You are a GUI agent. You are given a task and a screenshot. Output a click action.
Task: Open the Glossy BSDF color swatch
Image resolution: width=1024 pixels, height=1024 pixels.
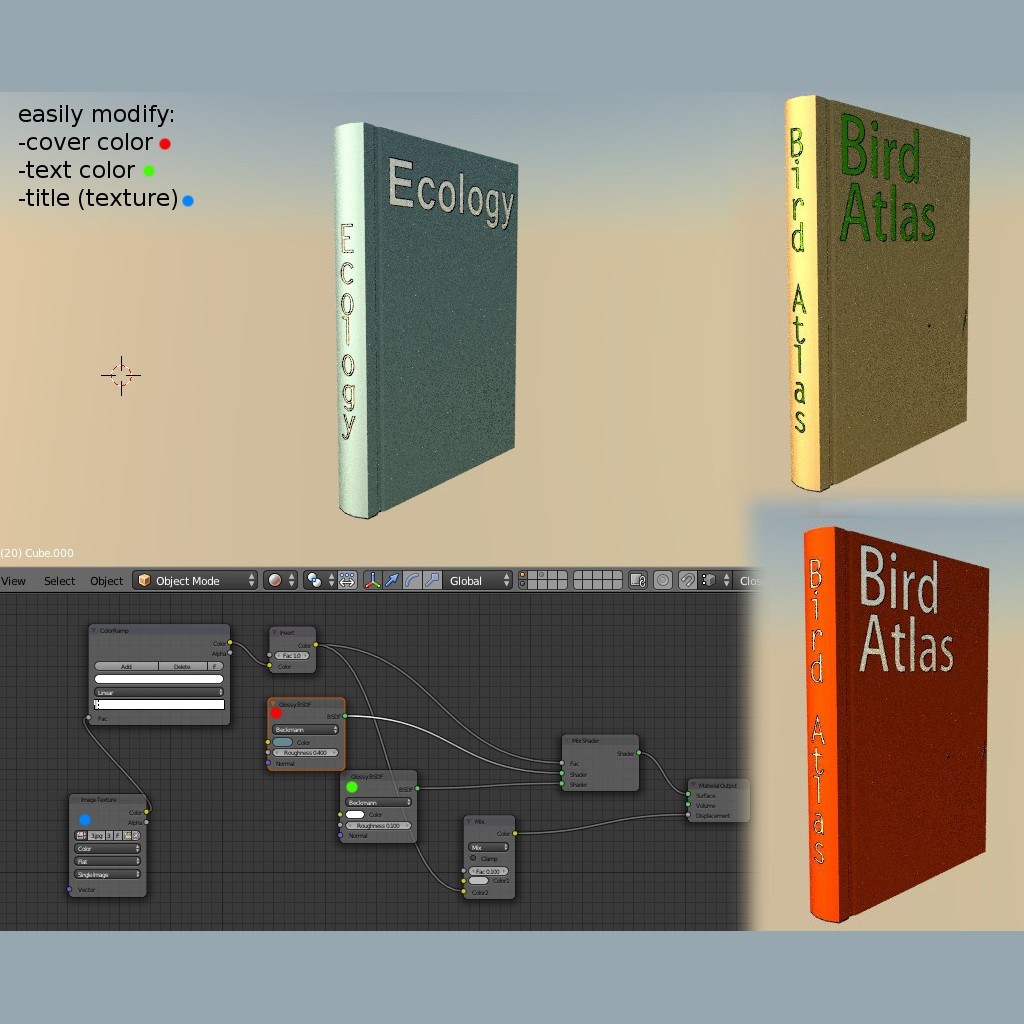[x=283, y=741]
